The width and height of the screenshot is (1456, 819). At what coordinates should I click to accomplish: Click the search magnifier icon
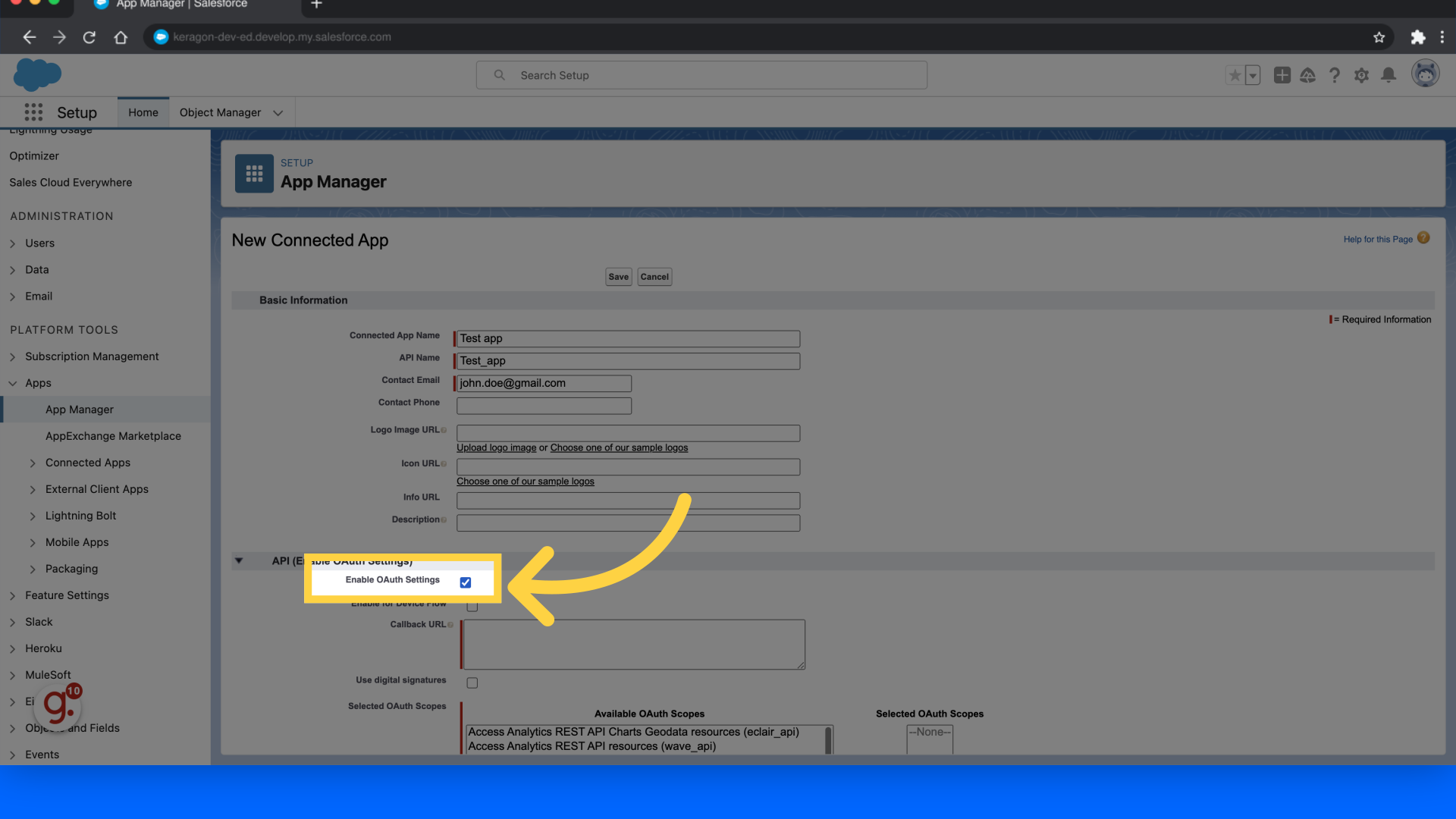click(x=499, y=75)
